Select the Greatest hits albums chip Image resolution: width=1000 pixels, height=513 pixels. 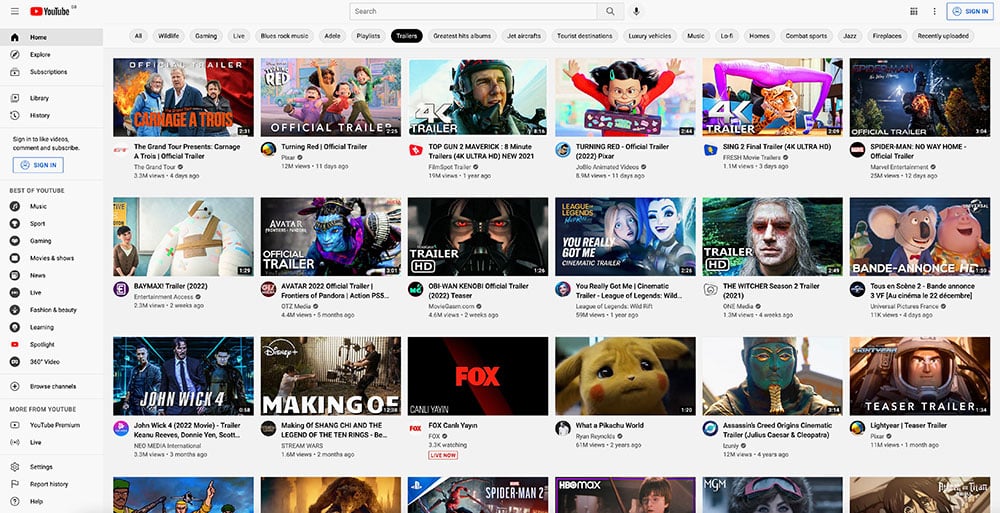462,36
